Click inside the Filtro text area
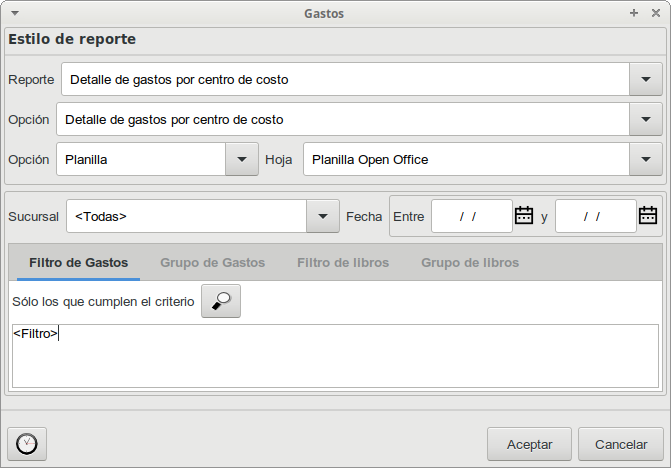 pyautogui.click(x=336, y=356)
